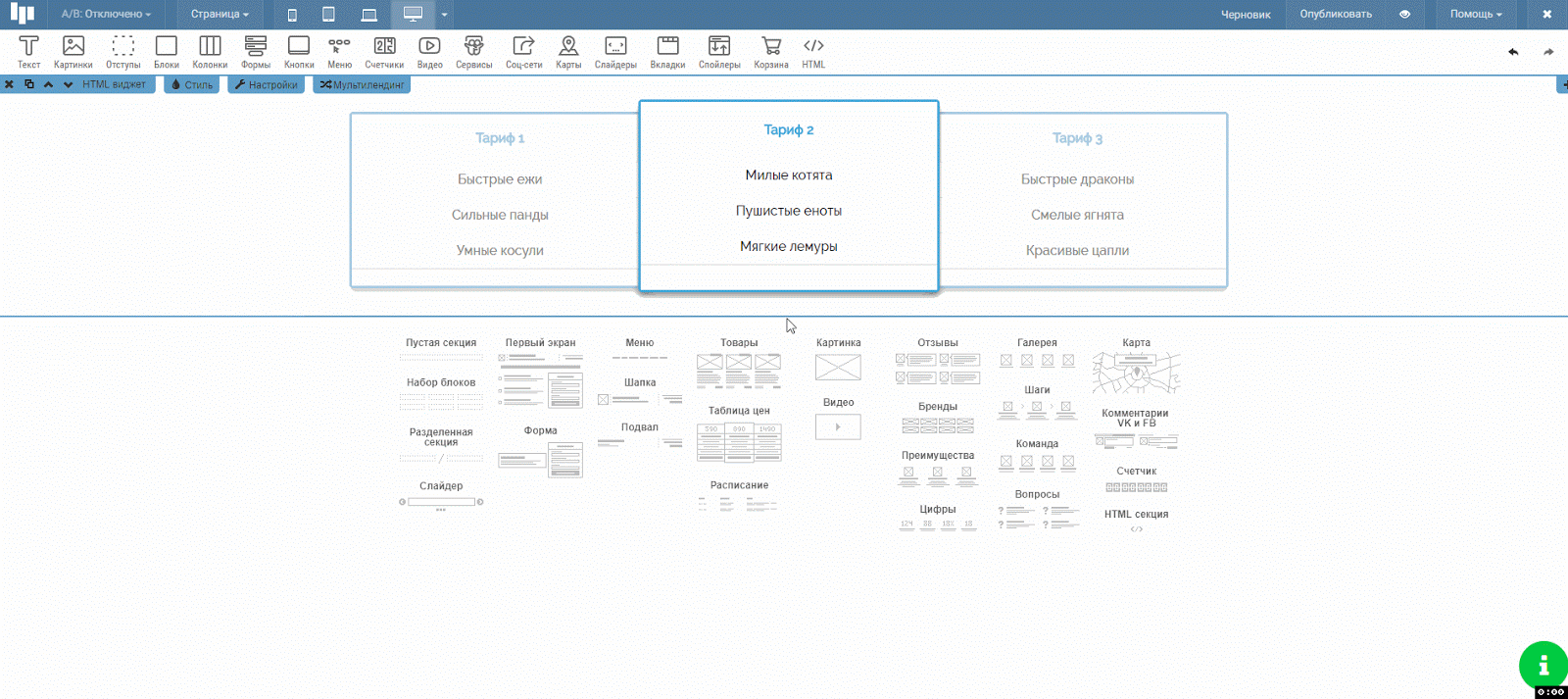Switch to tablet device view
The height and width of the screenshot is (699, 1568).
point(329,15)
